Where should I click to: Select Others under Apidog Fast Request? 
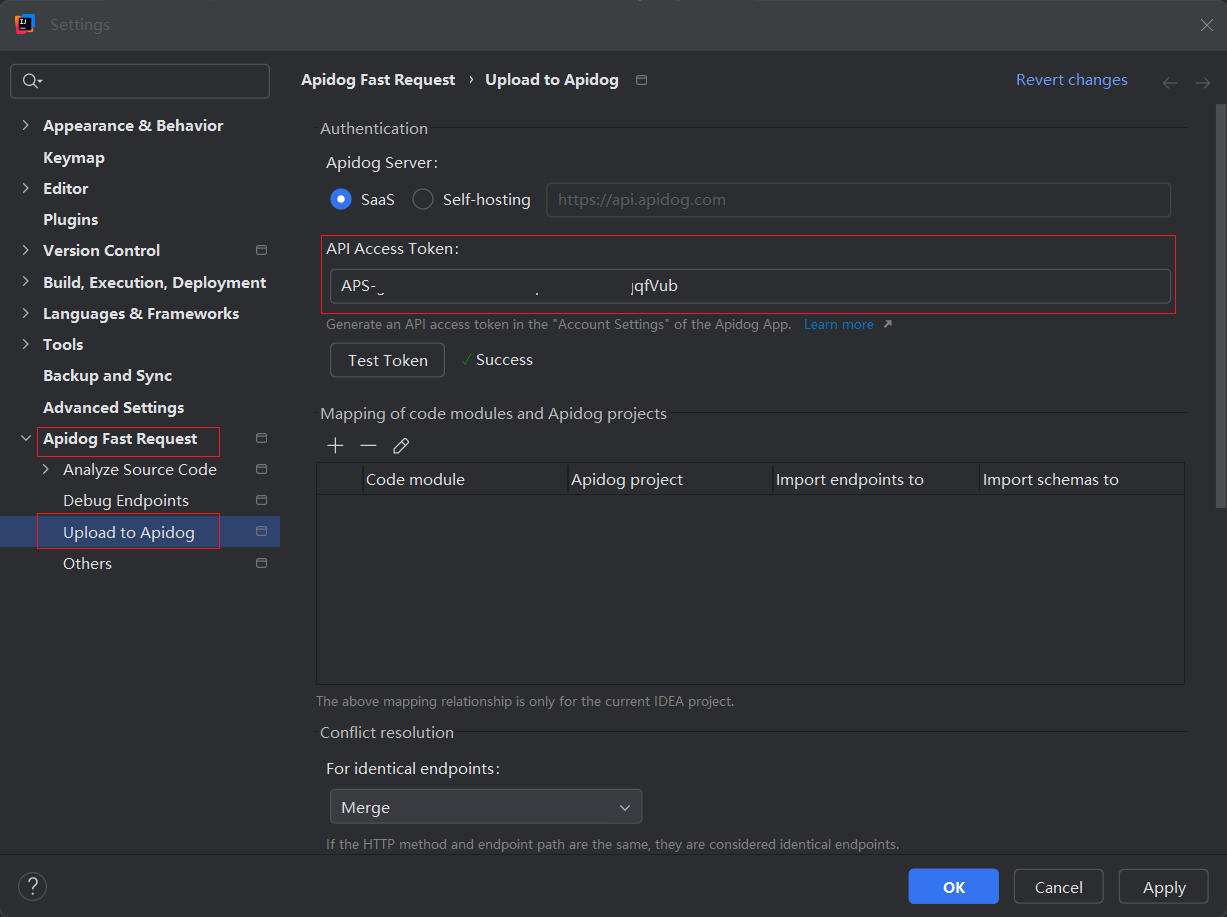click(x=87, y=563)
